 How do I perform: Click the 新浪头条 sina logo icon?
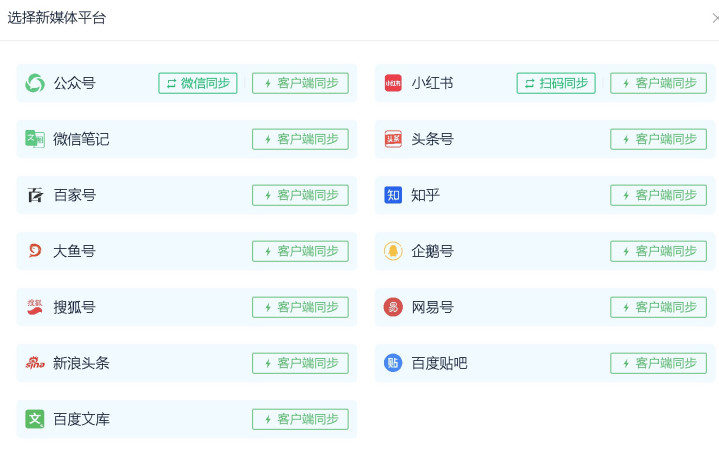click(x=35, y=363)
